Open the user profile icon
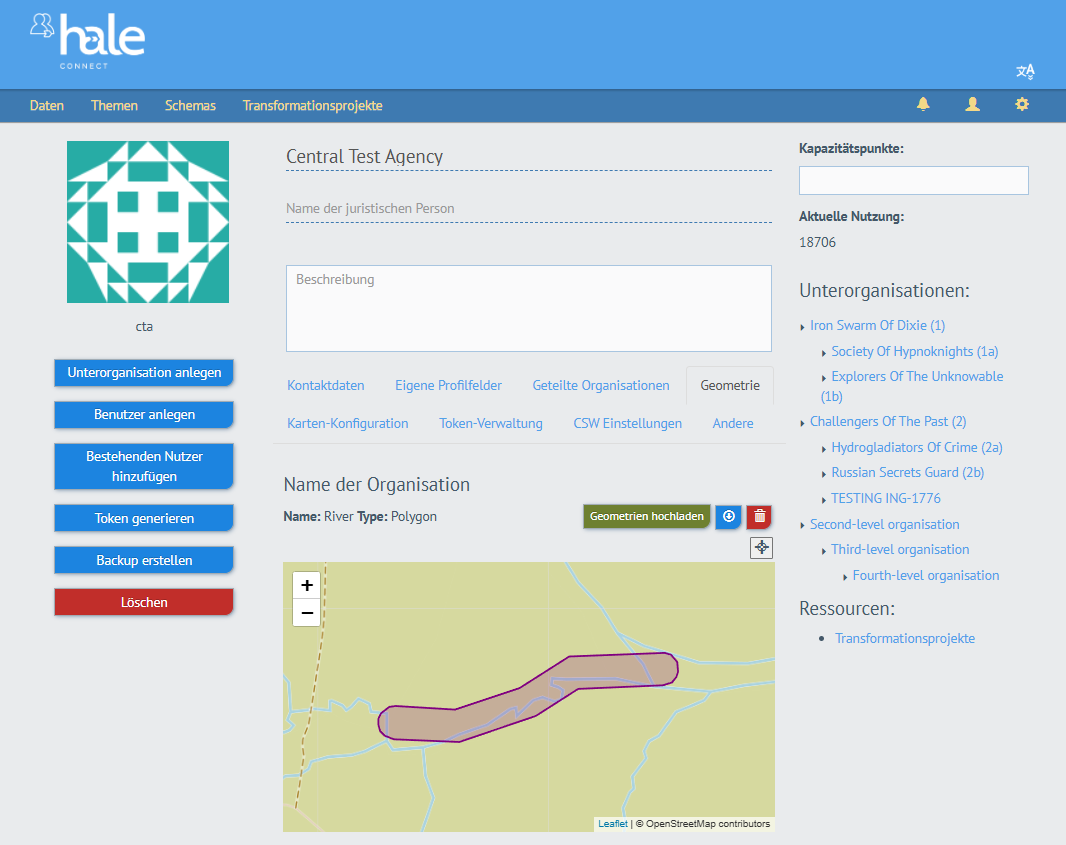1066x845 pixels. pyautogui.click(x=972, y=104)
